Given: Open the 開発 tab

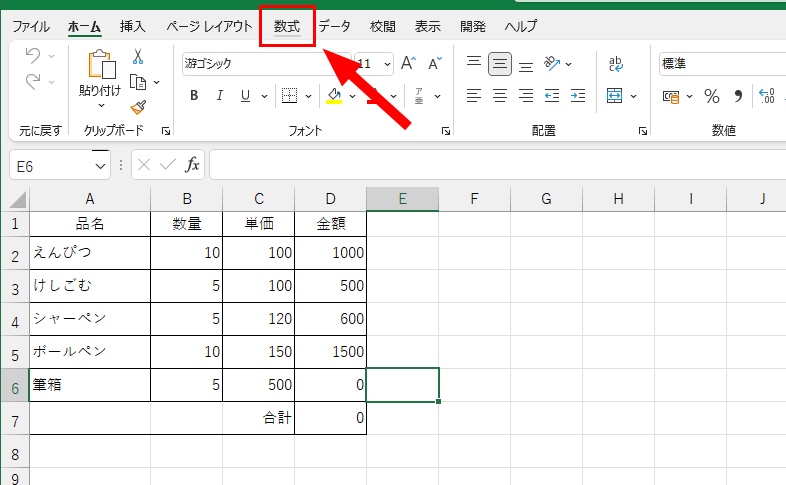Looking at the screenshot, I should tap(473, 26).
